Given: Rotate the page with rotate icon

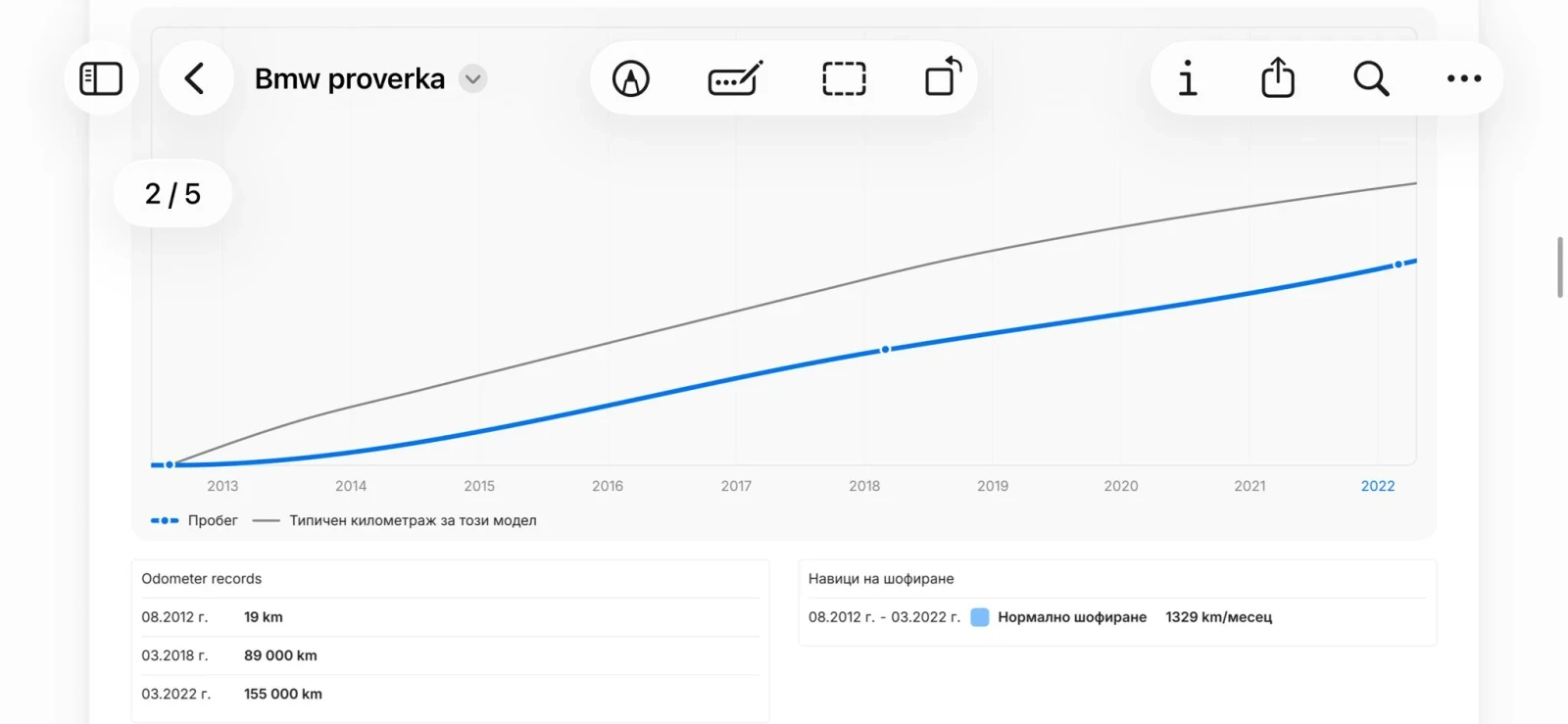Looking at the screenshot, I should point(943,77).
